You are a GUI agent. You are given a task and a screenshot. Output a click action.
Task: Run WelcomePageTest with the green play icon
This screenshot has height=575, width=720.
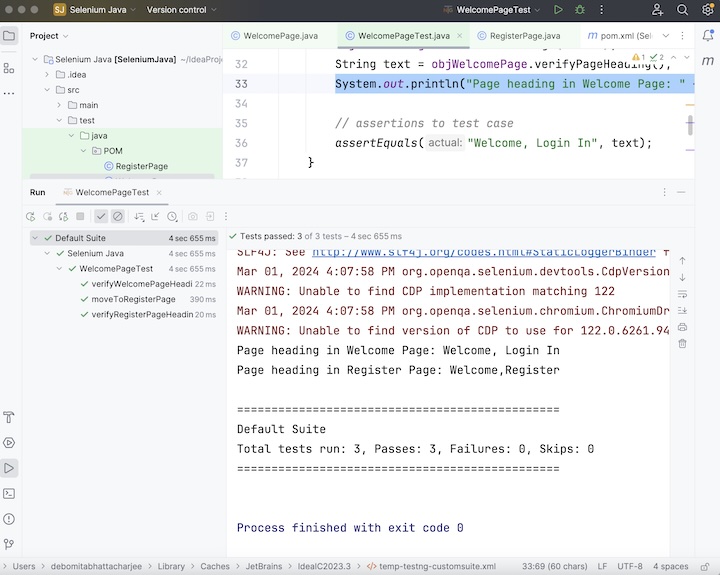point(558,10)
